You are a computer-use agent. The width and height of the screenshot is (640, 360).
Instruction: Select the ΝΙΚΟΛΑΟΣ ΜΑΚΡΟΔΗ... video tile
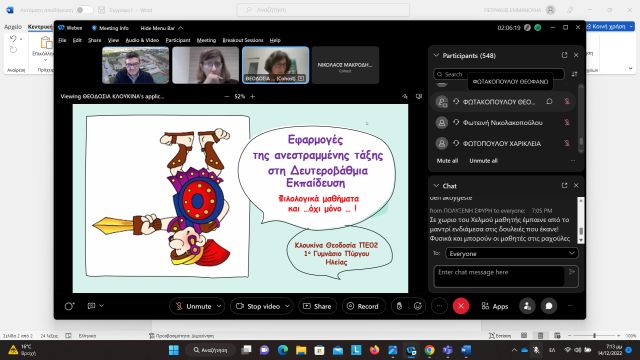(x=345, y=65)
